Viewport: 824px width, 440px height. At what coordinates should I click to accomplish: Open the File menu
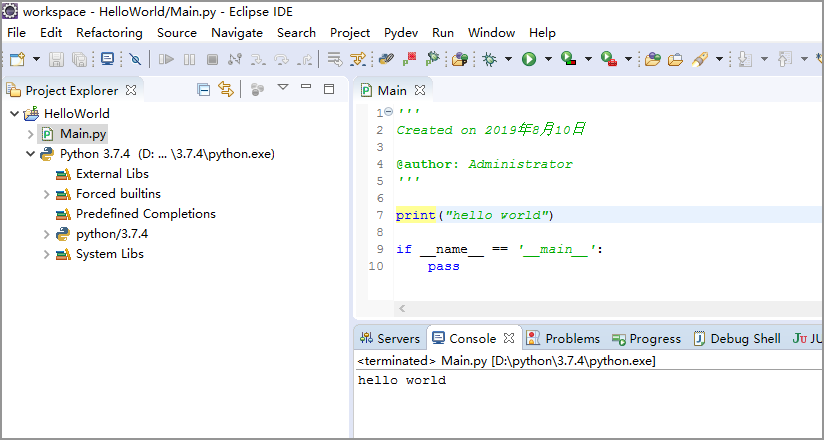coord(16,33)
